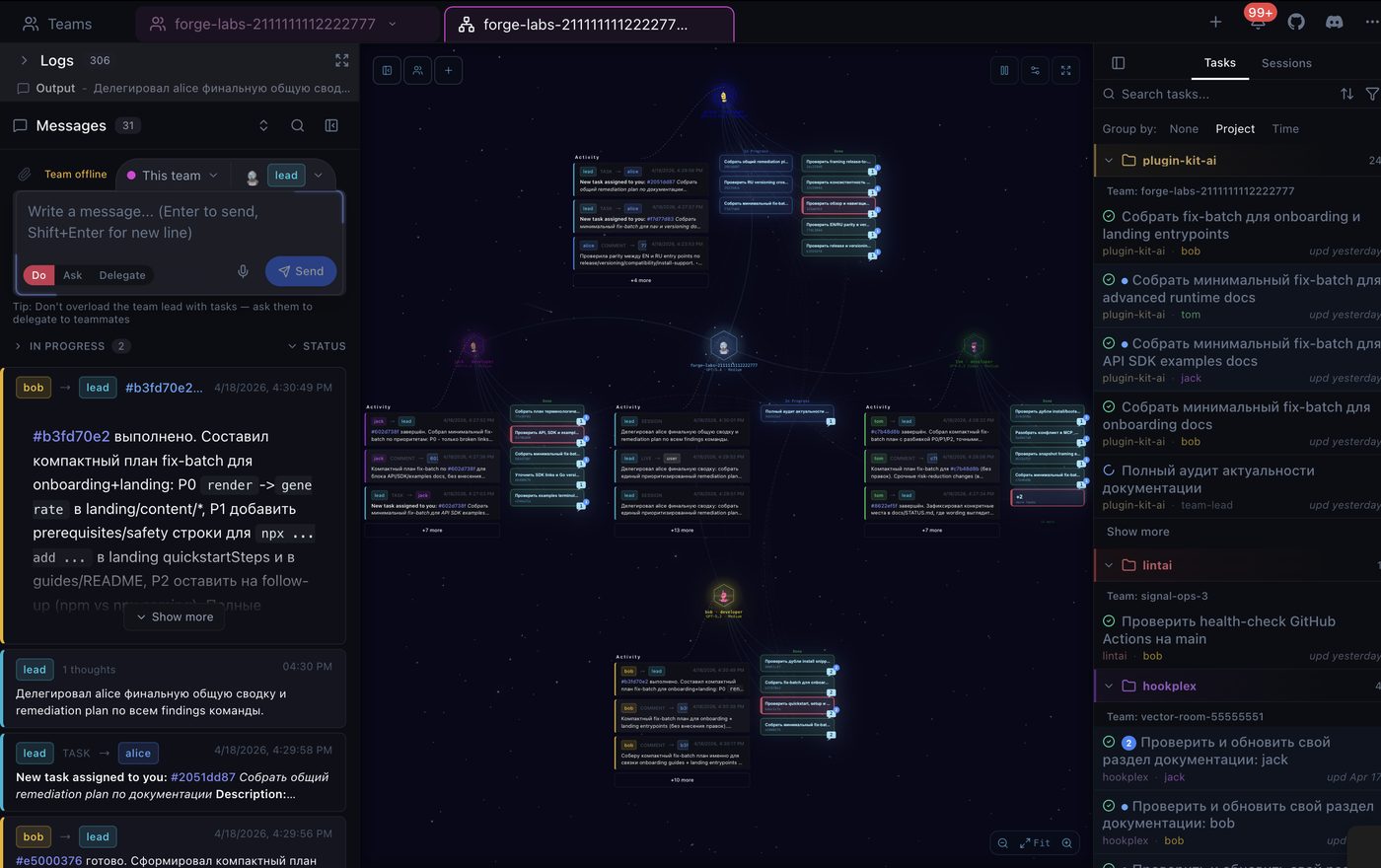1381x868 pixels.
Task: Pause the graph animation
Action: pos(1004,70)
